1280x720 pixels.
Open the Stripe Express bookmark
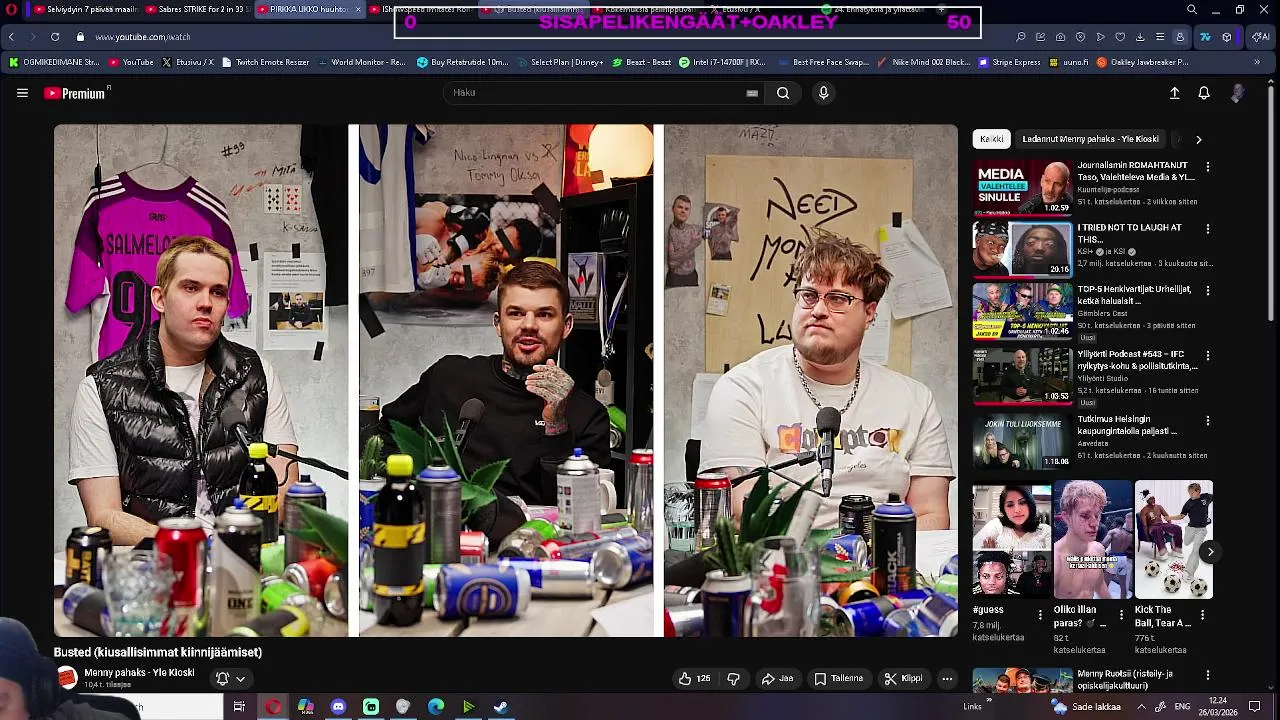pyautogui.click(x=1010, y=62)
